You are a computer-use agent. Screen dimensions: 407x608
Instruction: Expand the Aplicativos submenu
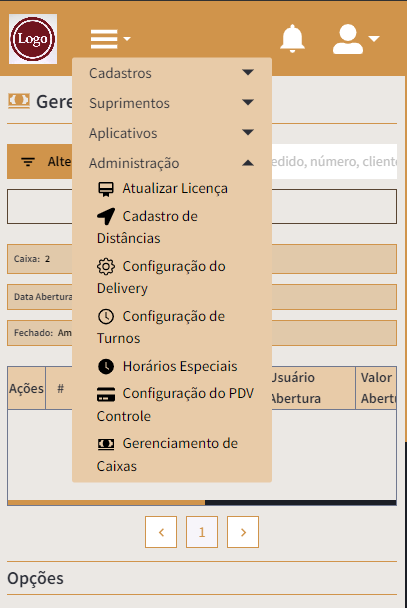tap(172, 133)
